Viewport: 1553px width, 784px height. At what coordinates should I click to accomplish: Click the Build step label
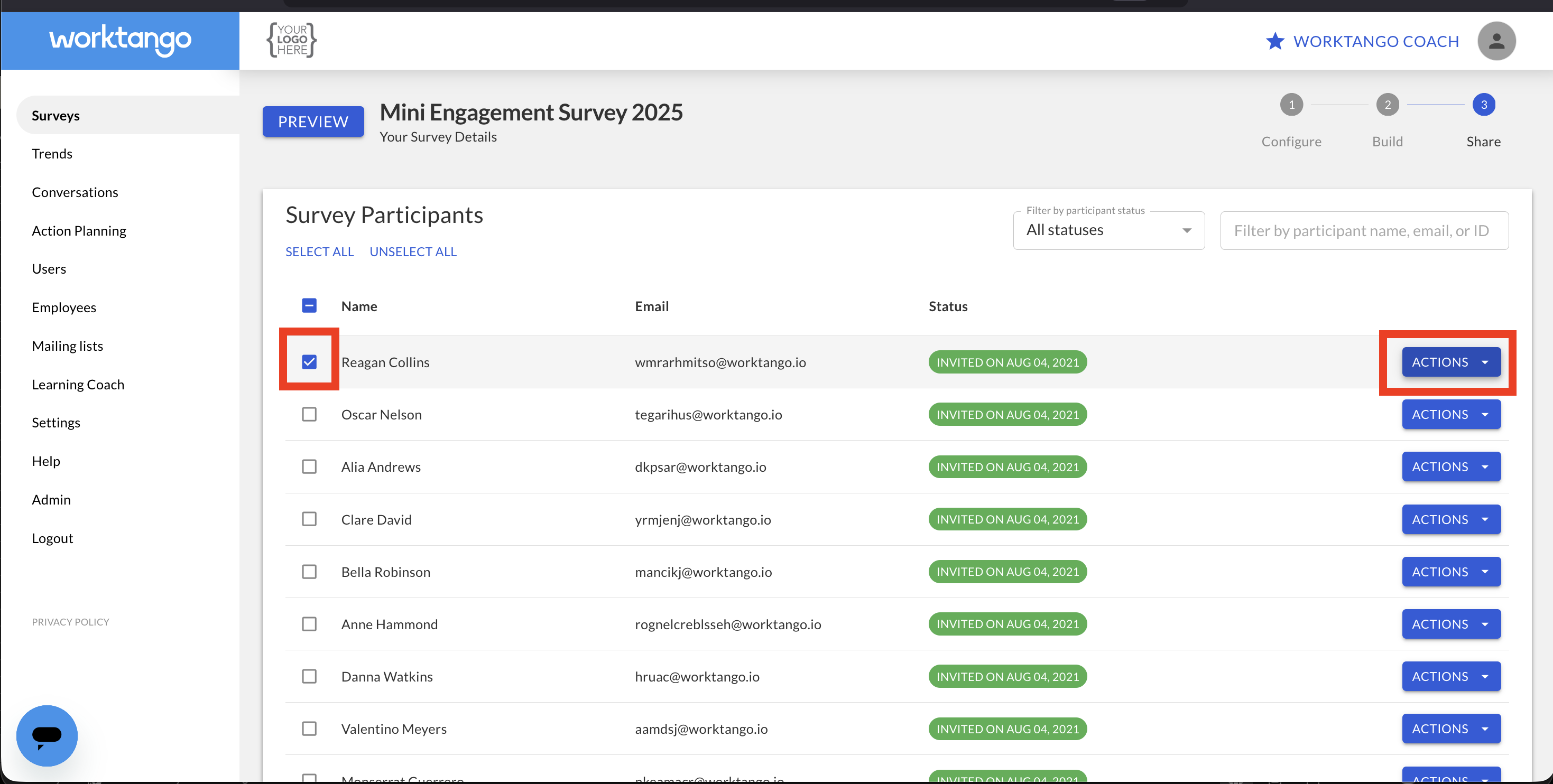1387,142
